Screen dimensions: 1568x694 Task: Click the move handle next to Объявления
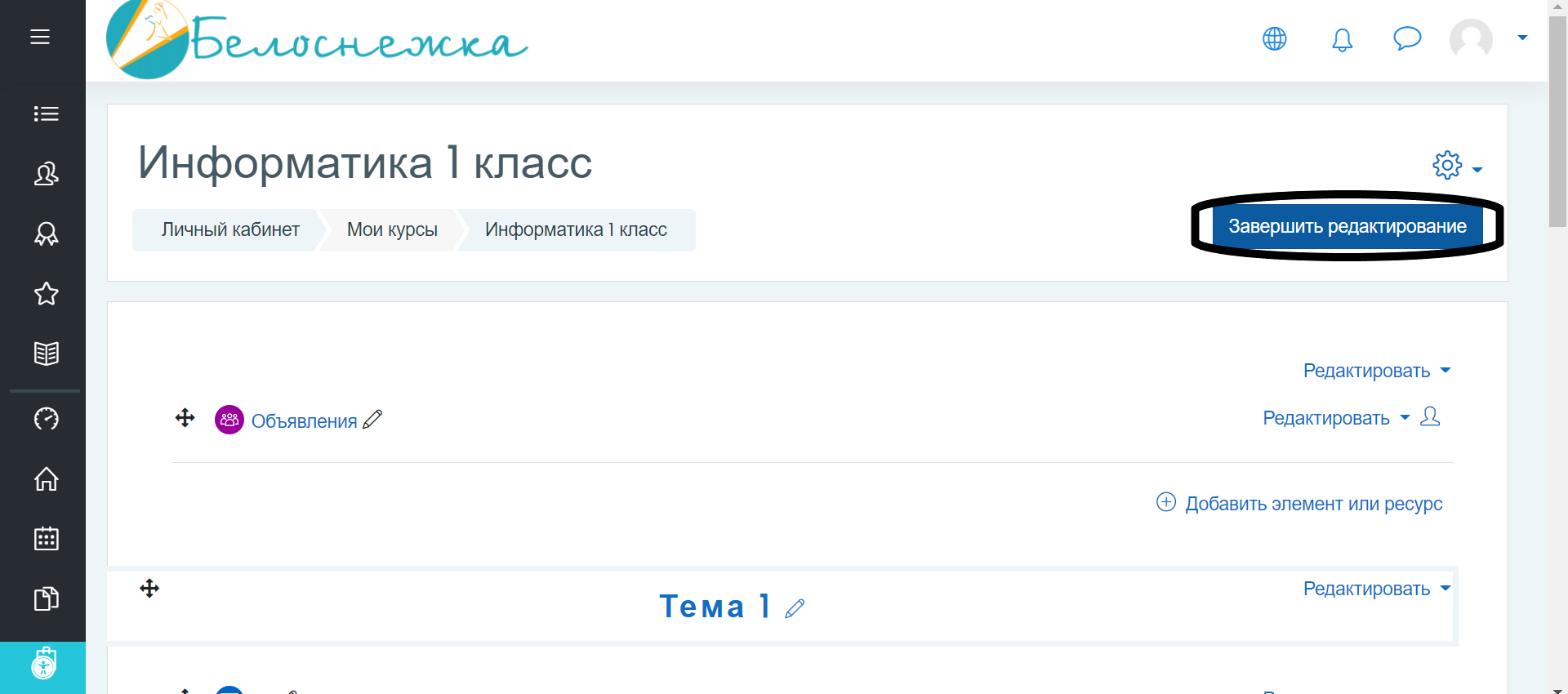185,418
